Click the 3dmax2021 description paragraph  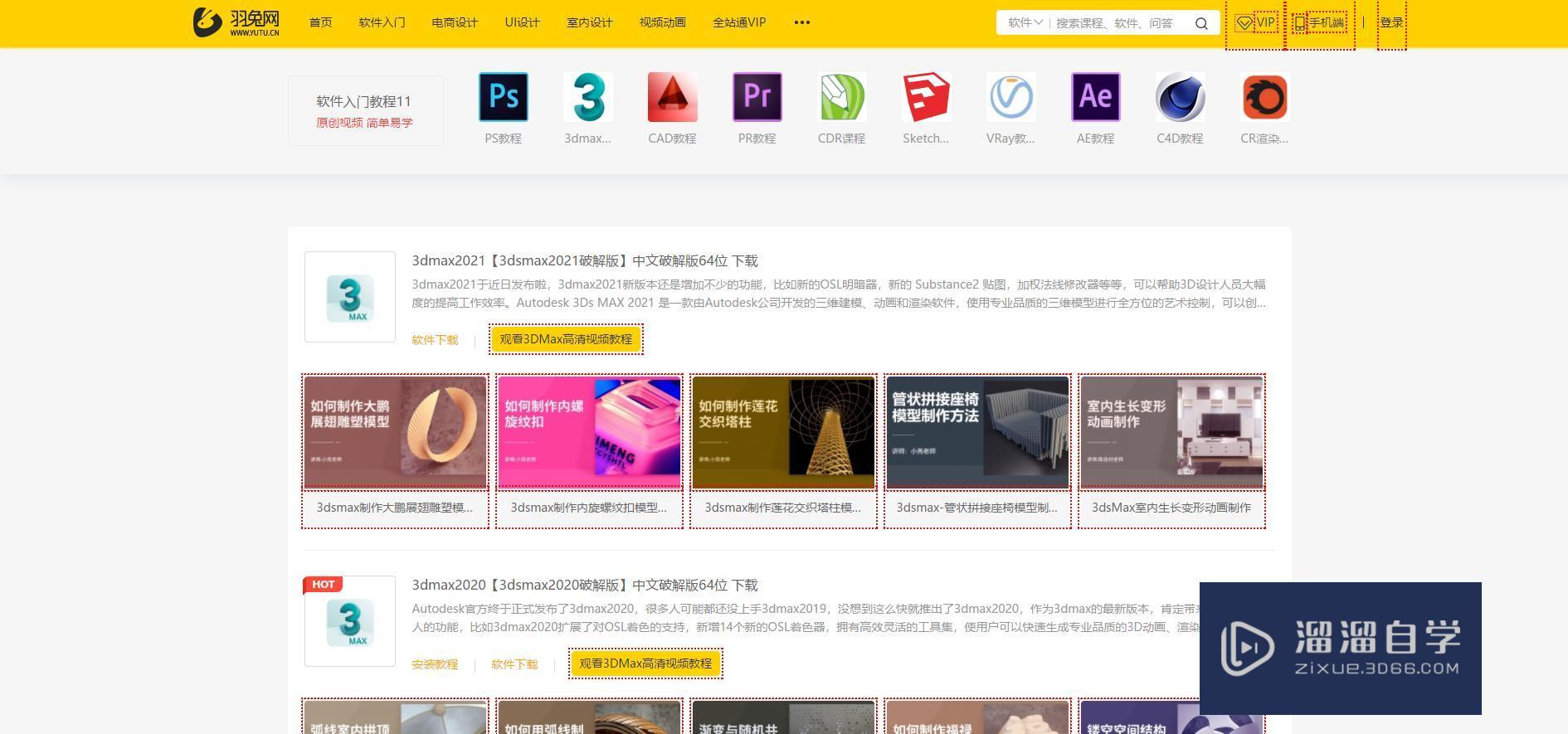tap(839, 294)
